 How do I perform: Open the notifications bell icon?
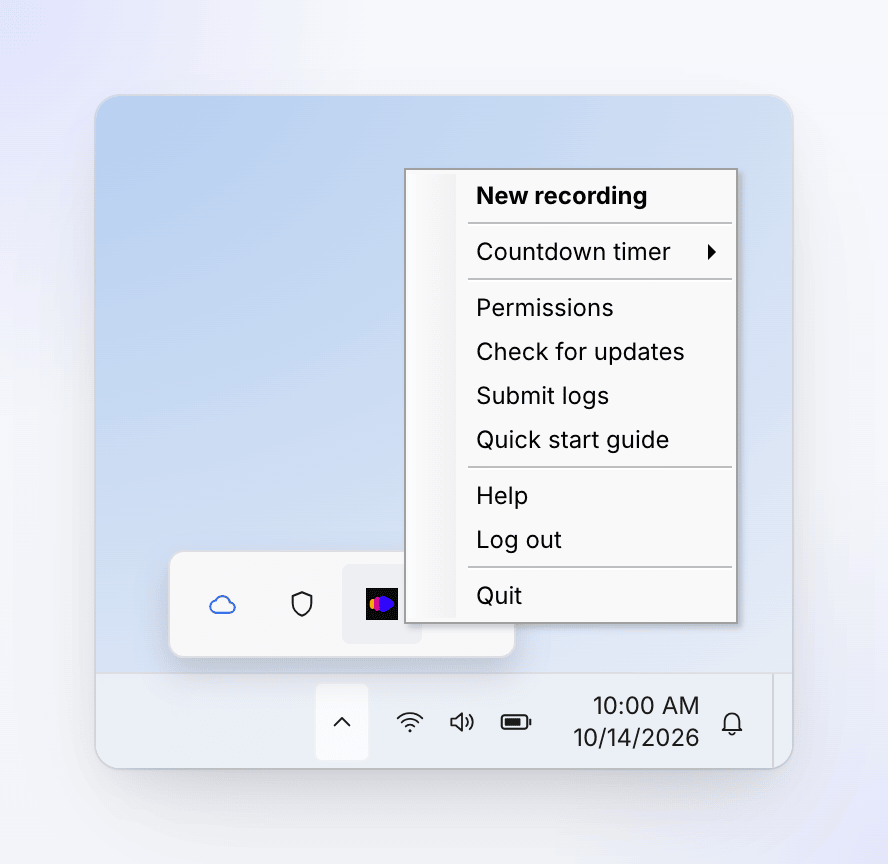point(732,723)
